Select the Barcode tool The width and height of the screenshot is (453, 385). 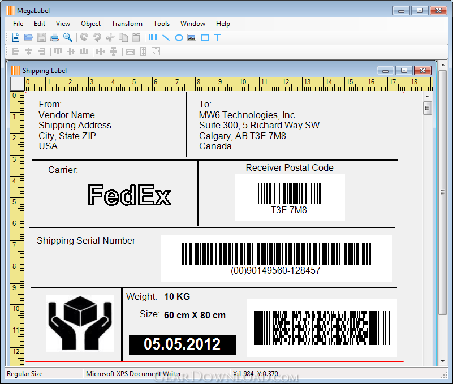[x=153, y=37]
